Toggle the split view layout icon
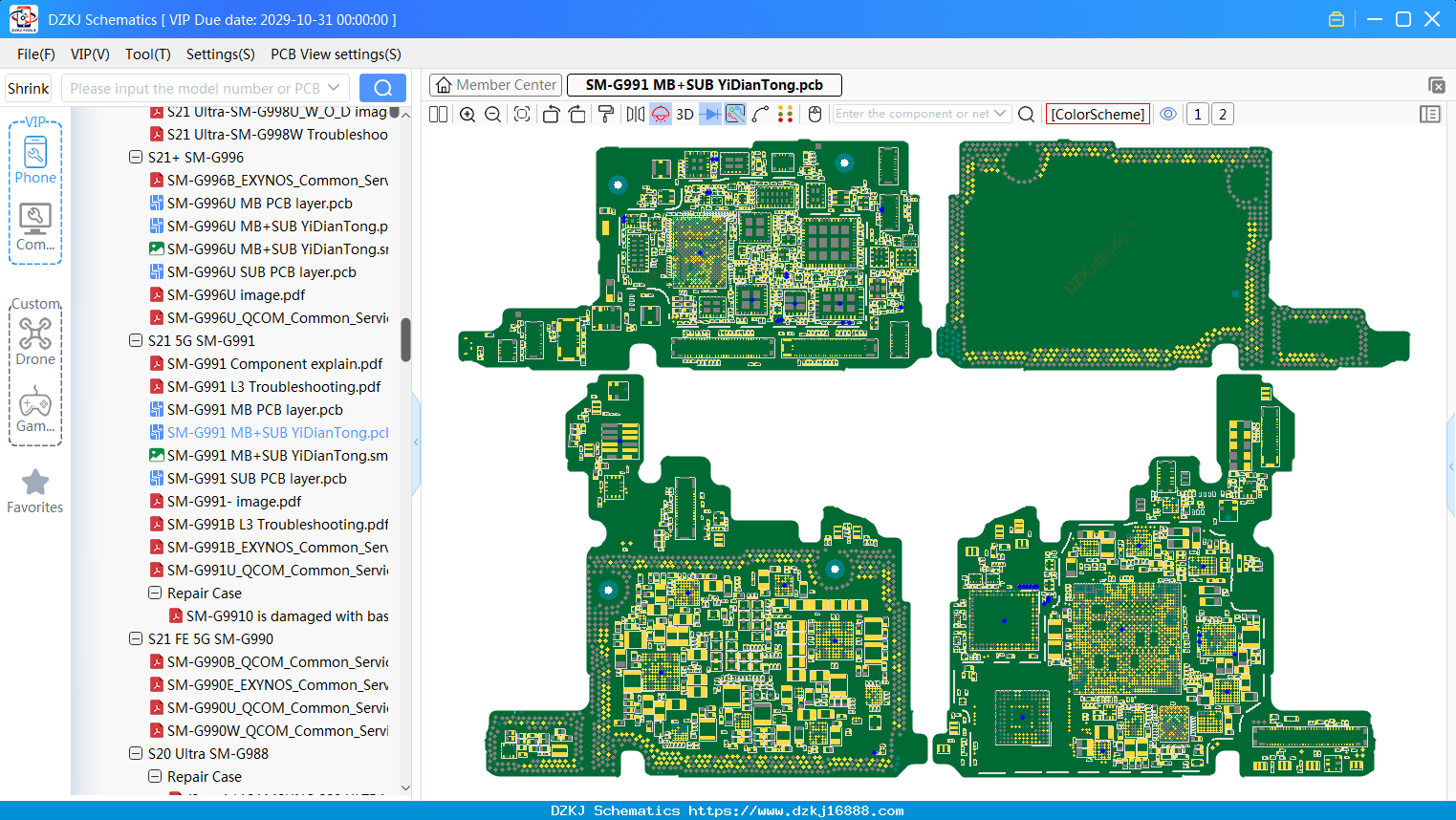The image size is (1456, 820). [438, 115]
